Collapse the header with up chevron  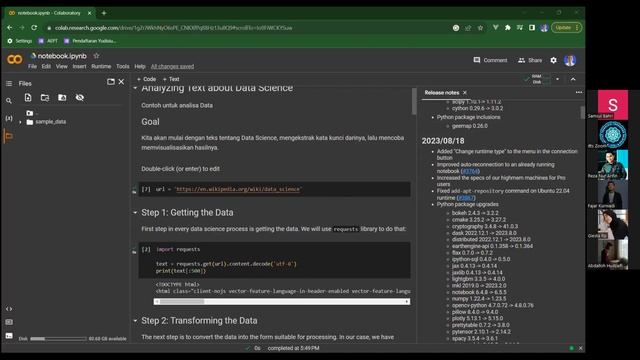[x=573, y=79]
